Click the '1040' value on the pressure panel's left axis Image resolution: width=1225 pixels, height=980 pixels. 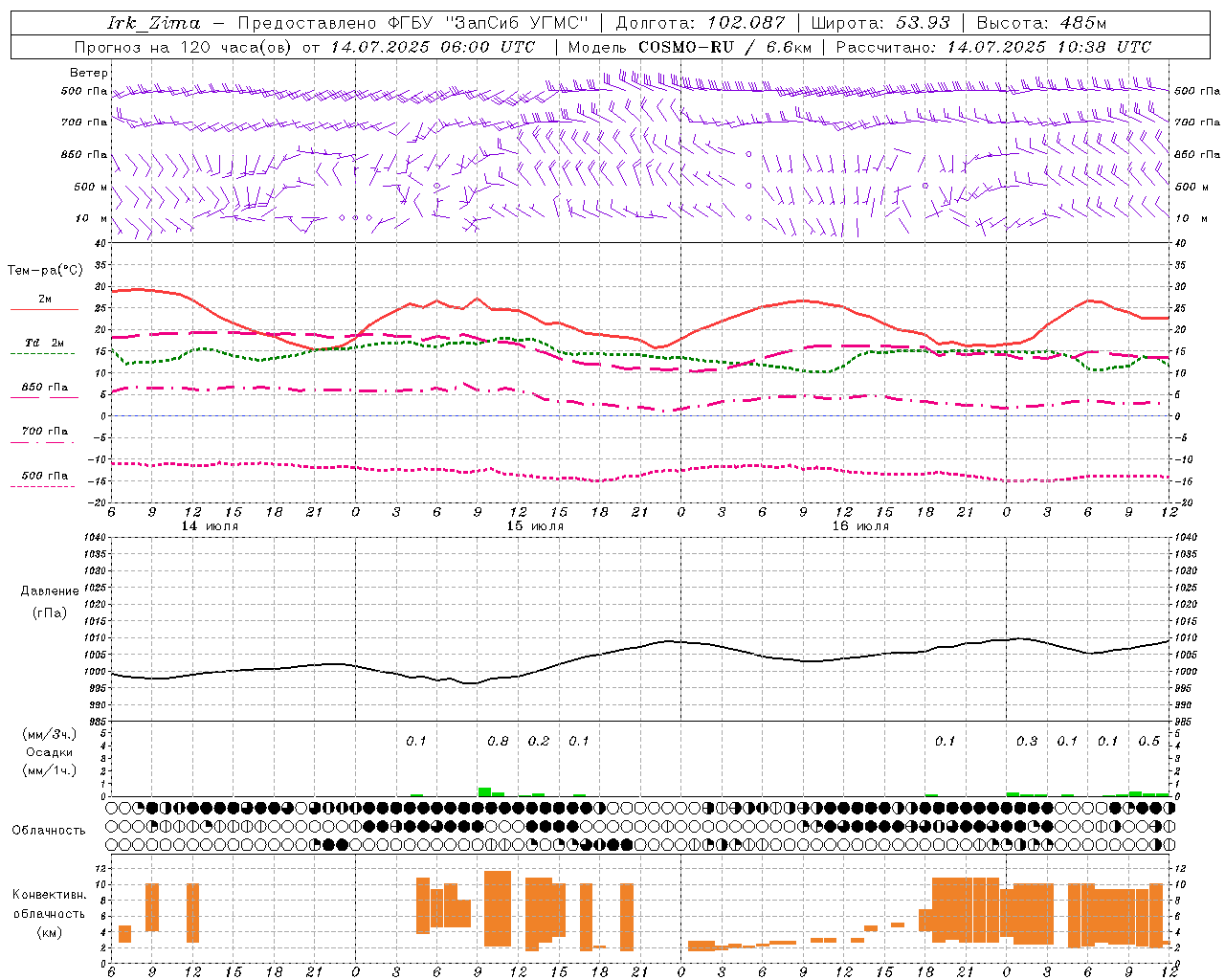pyautogui.click(x=95, y=538)
